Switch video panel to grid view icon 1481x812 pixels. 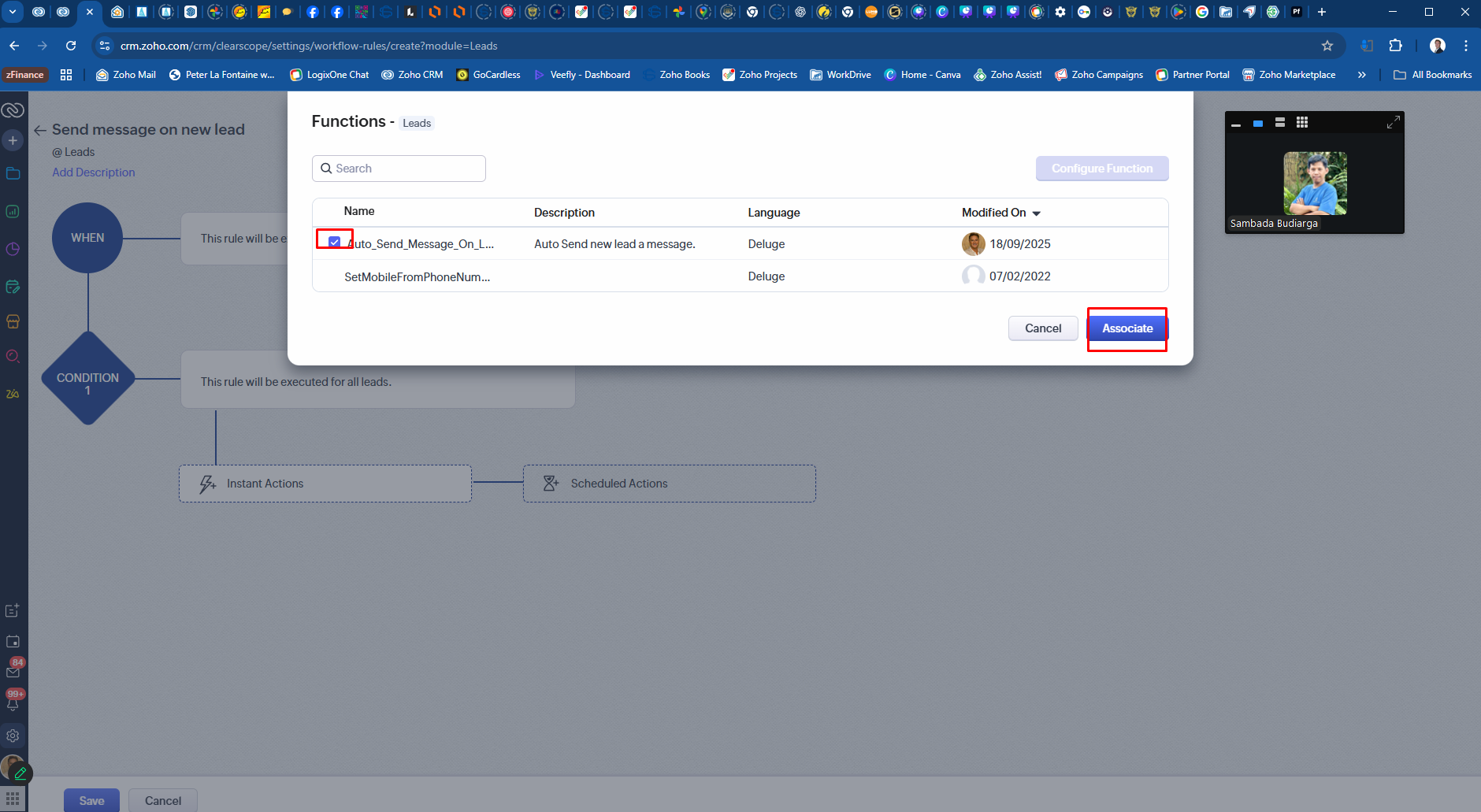pyautogui.click(x=1302, y=122)
